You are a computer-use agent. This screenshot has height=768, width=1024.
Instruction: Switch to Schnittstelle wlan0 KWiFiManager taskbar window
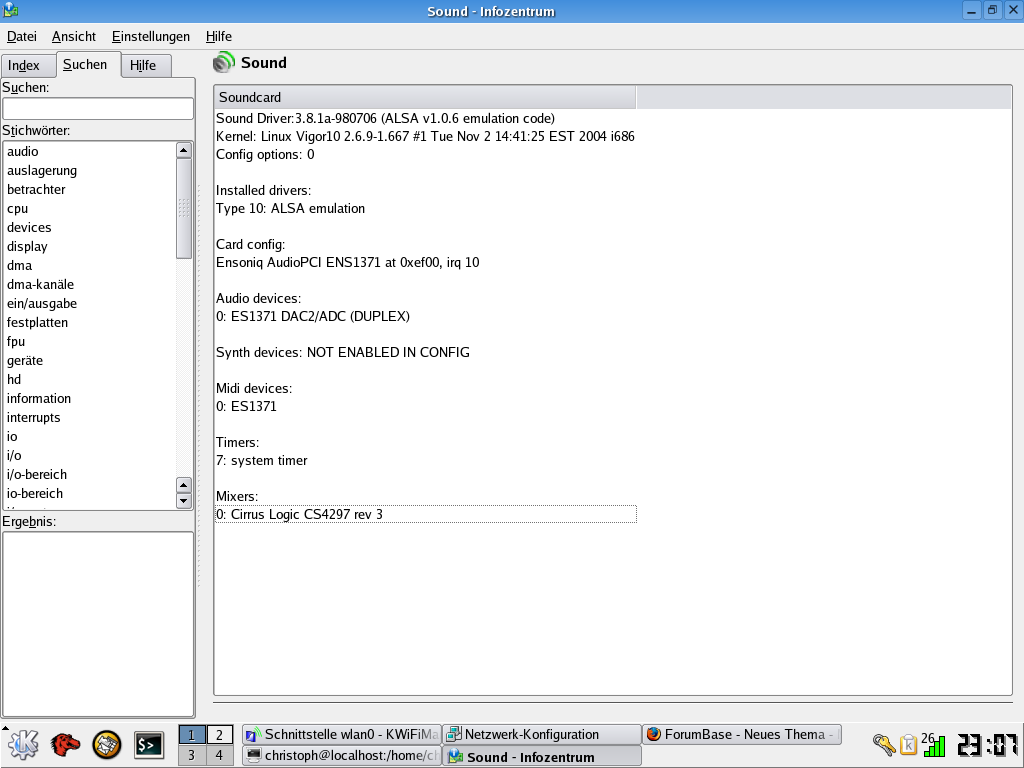pyautogui.click(x=342, y=735)
